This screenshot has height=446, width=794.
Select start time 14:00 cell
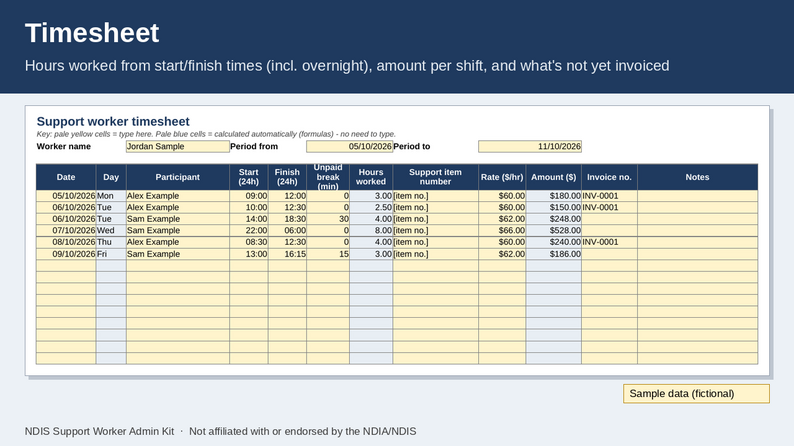click(x=249, y=219)
